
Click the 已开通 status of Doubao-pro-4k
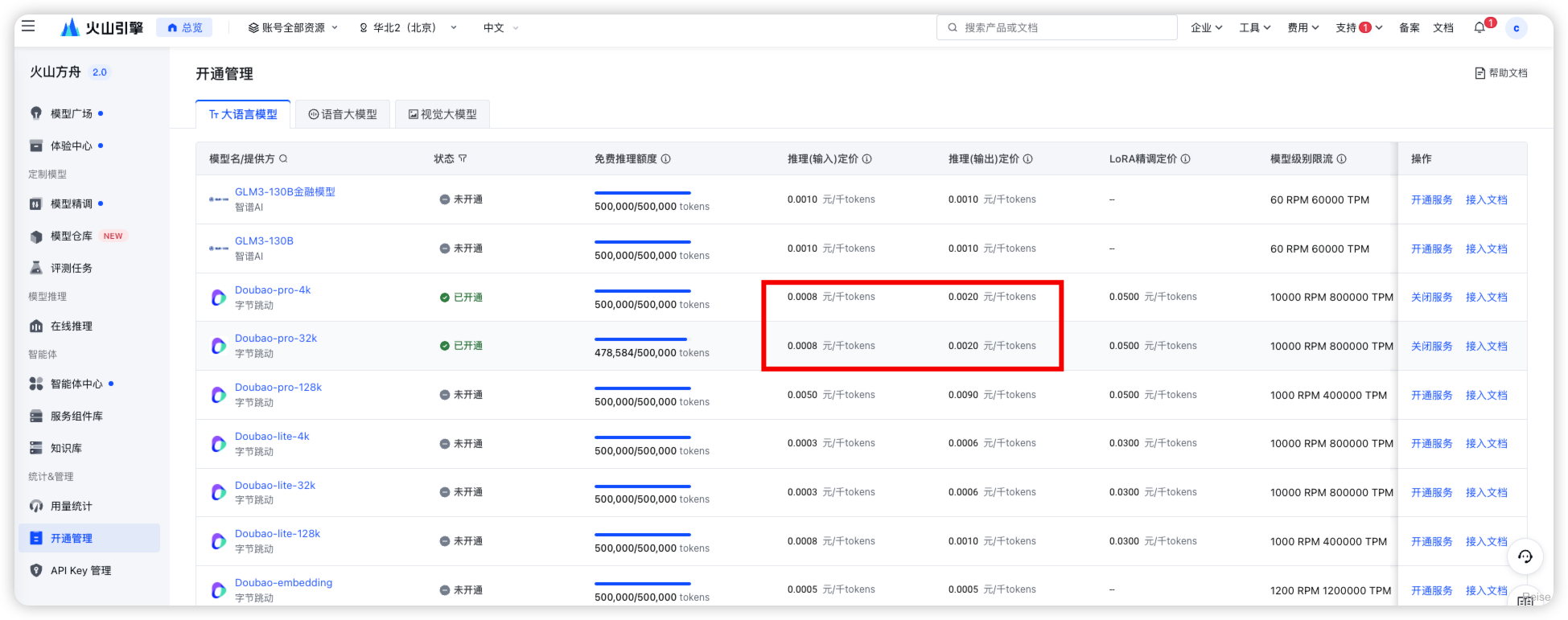(x=461, y=298)
